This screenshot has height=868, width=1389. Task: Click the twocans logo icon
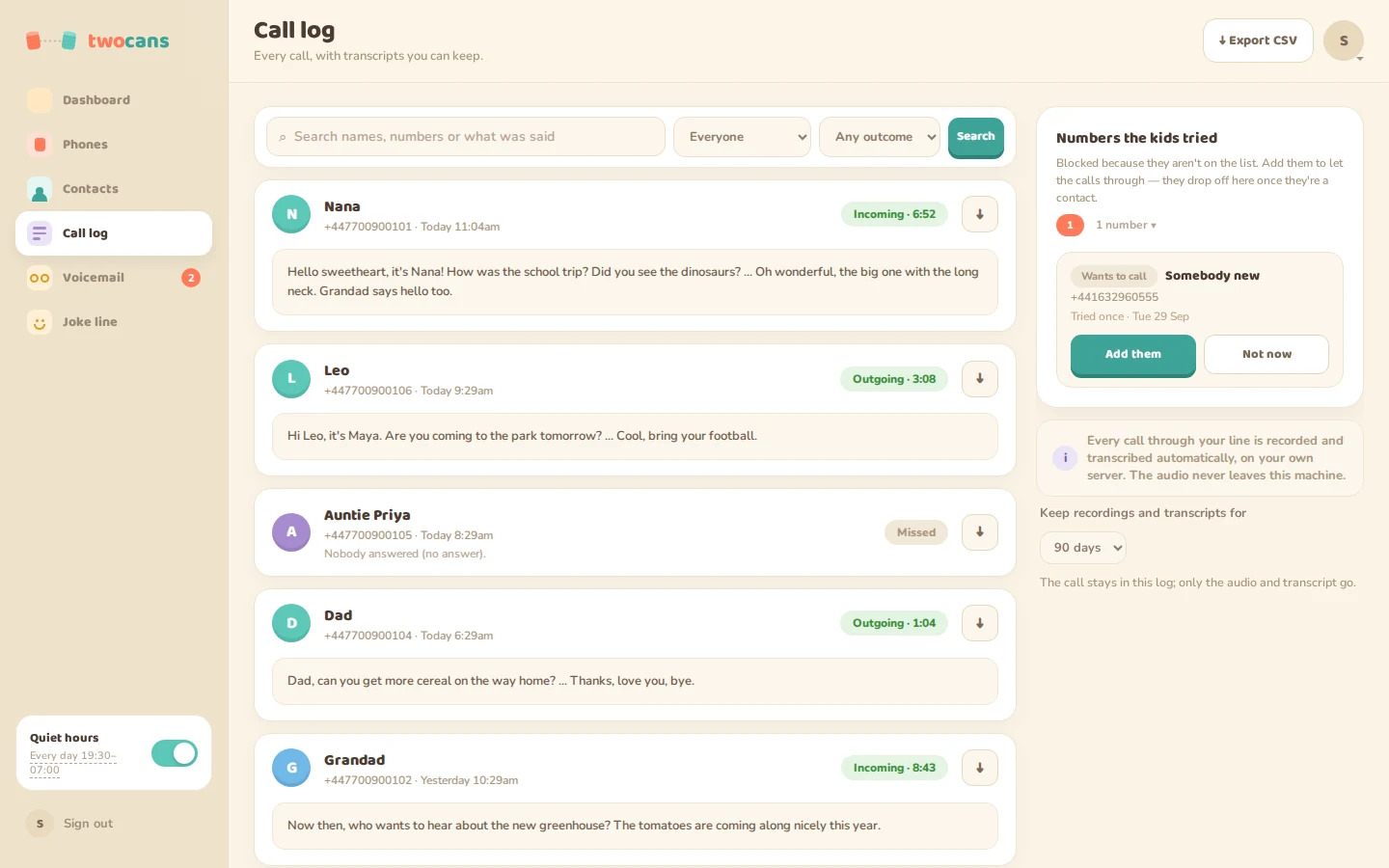(x=51, y=41)
